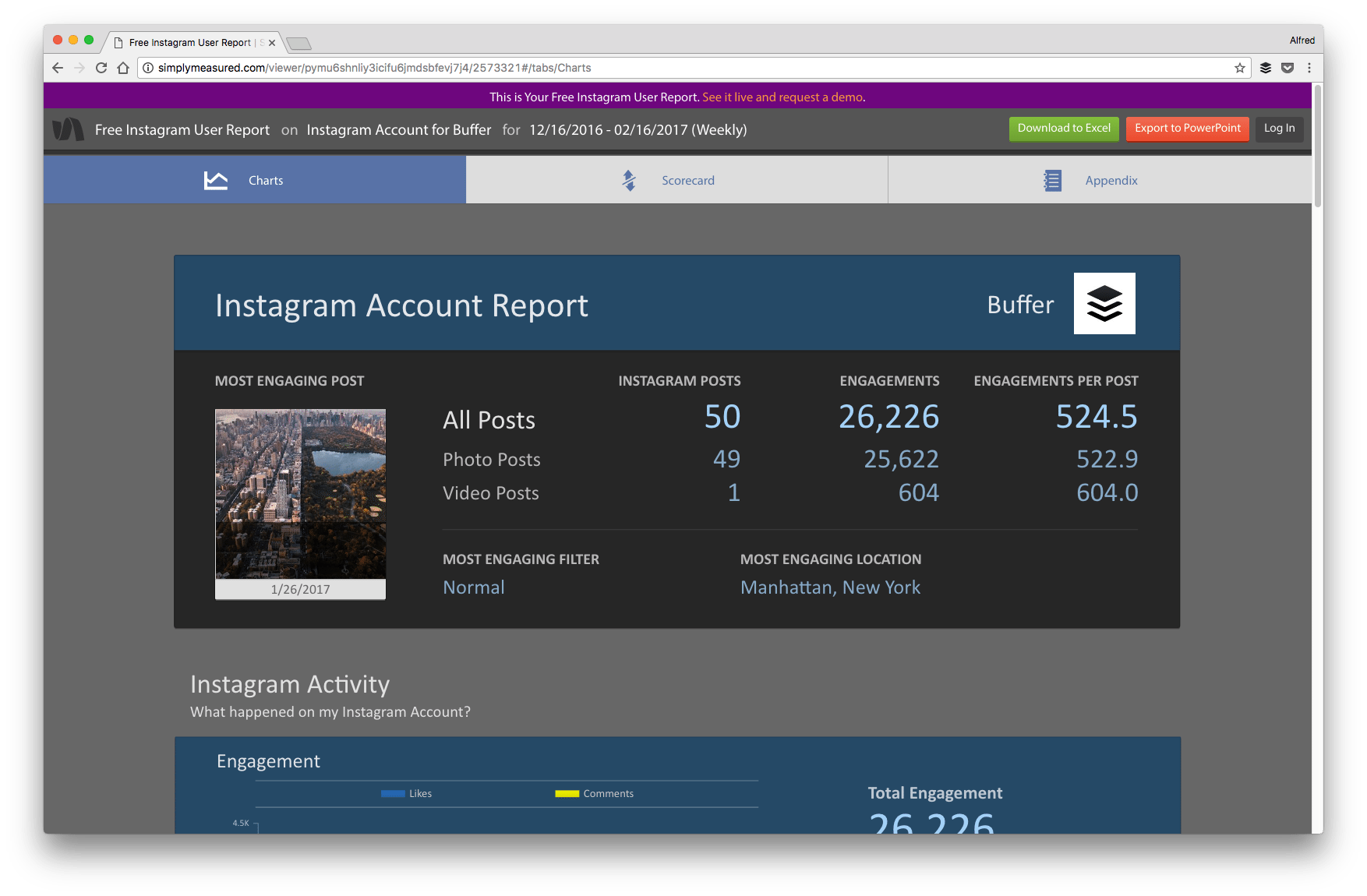Click the site info icon in address bar

pyautogui.click(x=148, y=68)
